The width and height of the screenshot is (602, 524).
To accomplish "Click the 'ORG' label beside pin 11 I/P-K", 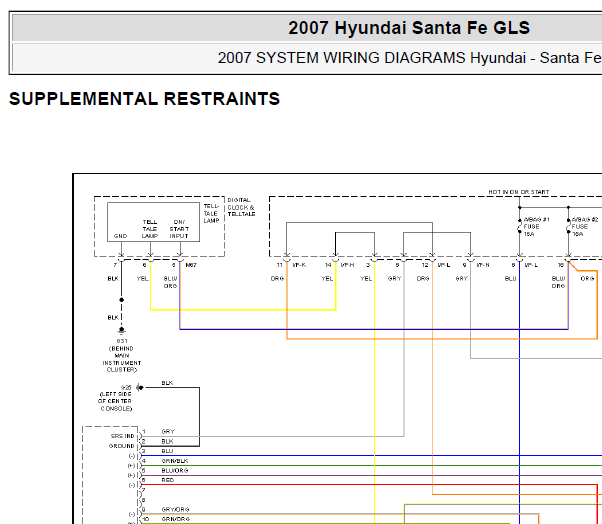I will (x=277, y=278).
